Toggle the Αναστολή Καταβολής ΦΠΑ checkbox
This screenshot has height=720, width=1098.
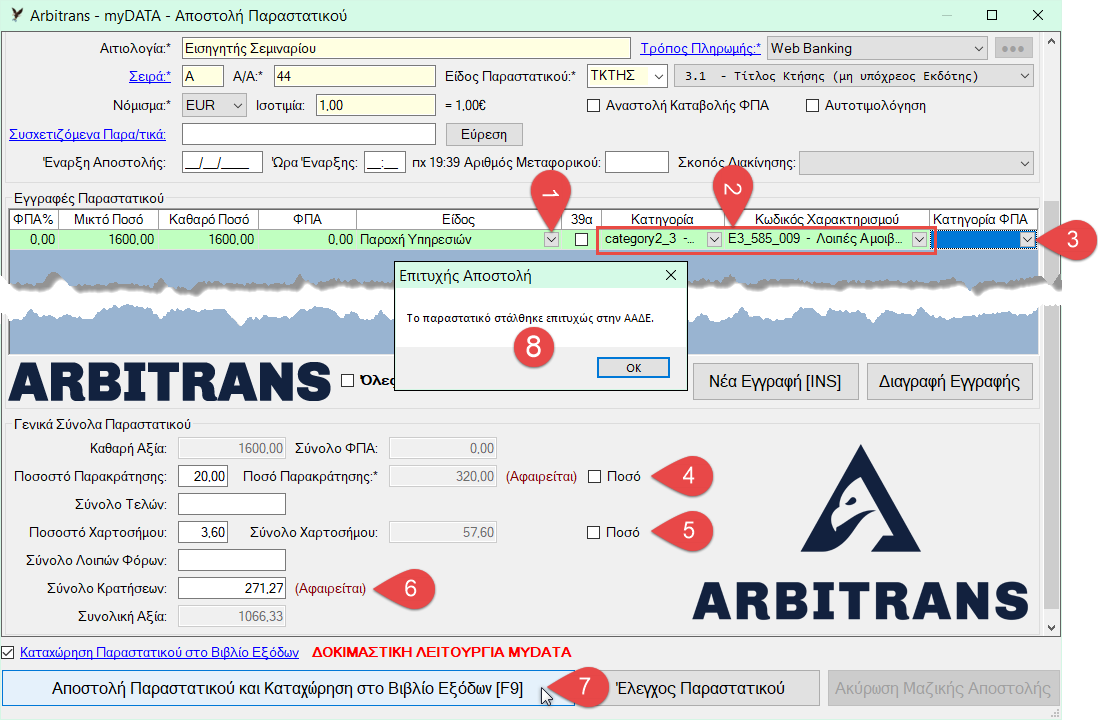click(x=594, y=106)
